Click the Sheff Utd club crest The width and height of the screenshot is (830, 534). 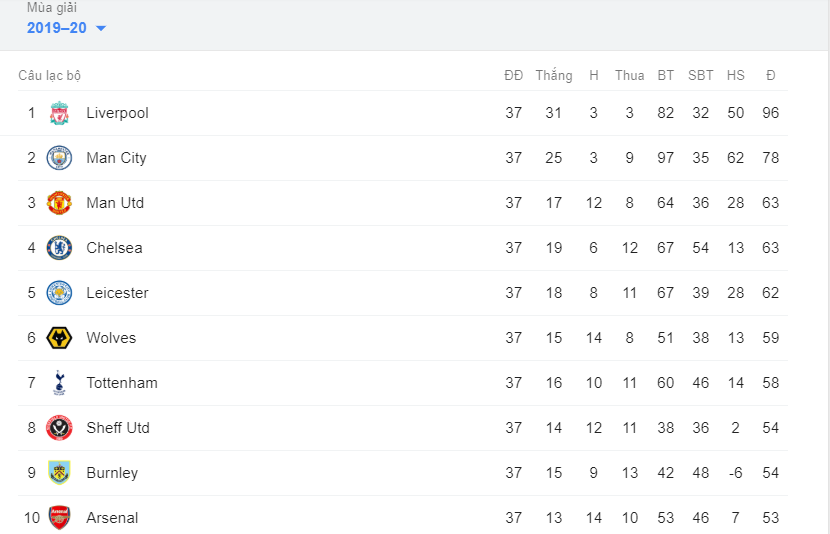coord(59,428)
